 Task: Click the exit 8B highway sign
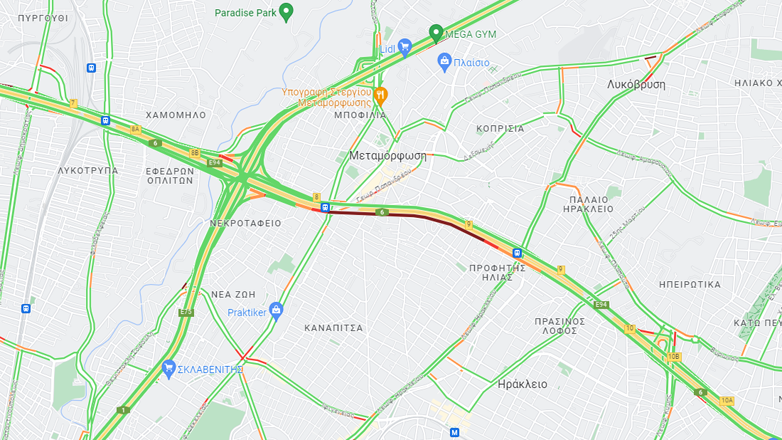195,153
